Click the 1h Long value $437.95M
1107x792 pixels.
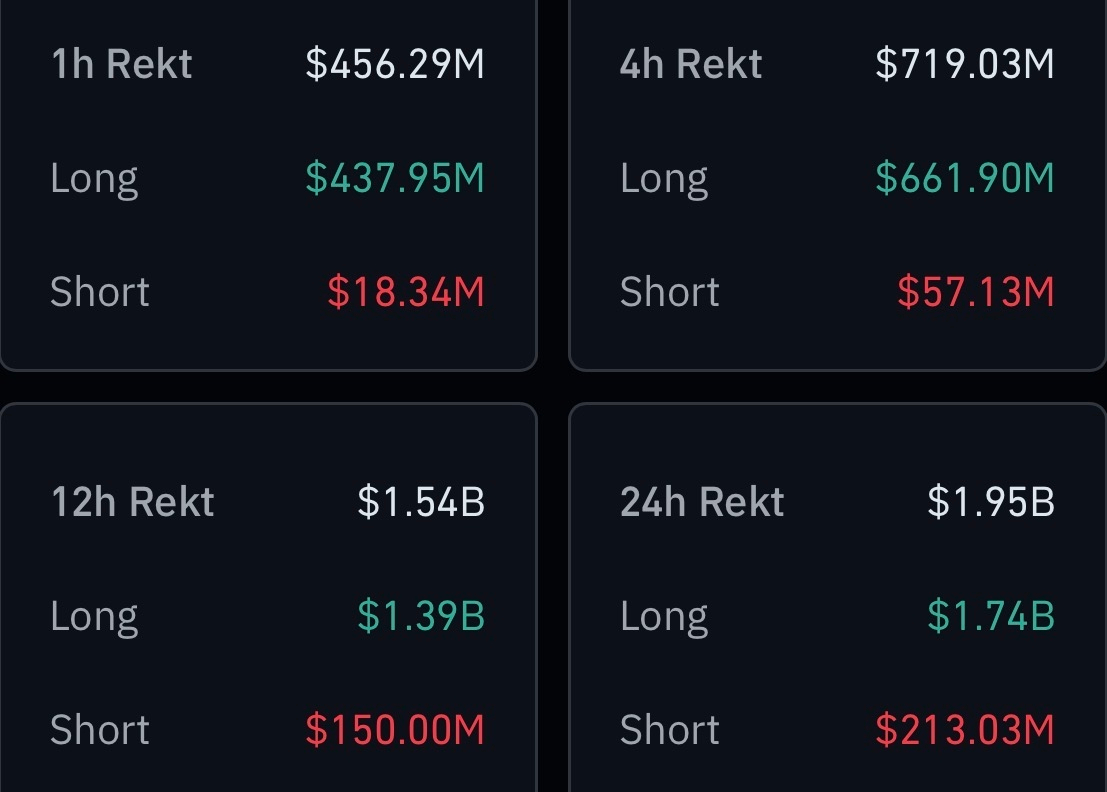click(x=395, y=178)
